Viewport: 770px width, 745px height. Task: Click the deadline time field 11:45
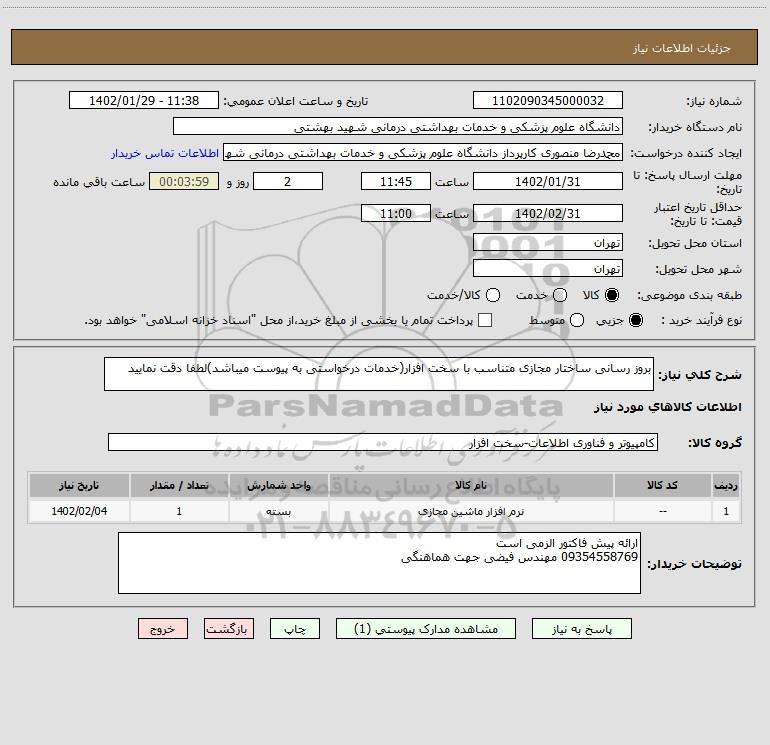(396, 181)
